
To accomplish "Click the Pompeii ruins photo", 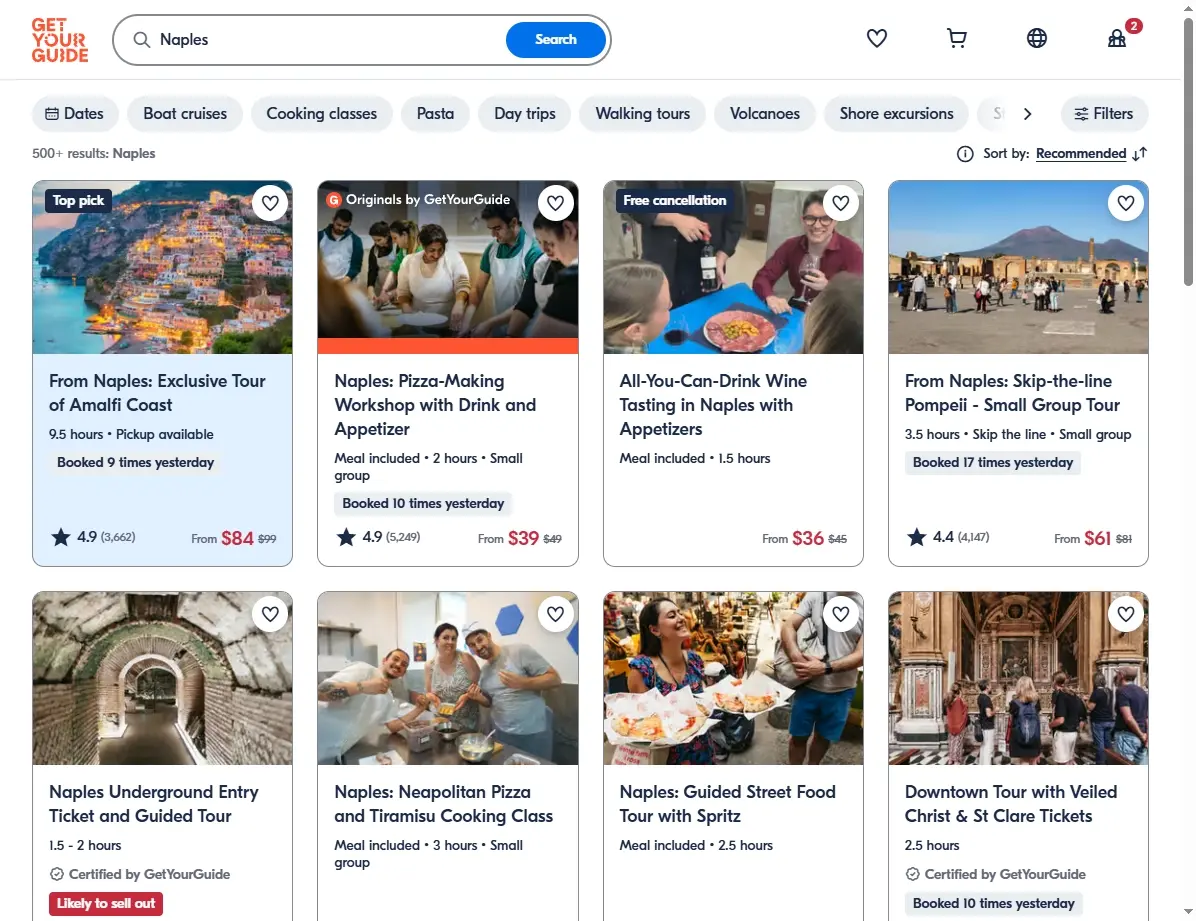I will [1018, 268].
